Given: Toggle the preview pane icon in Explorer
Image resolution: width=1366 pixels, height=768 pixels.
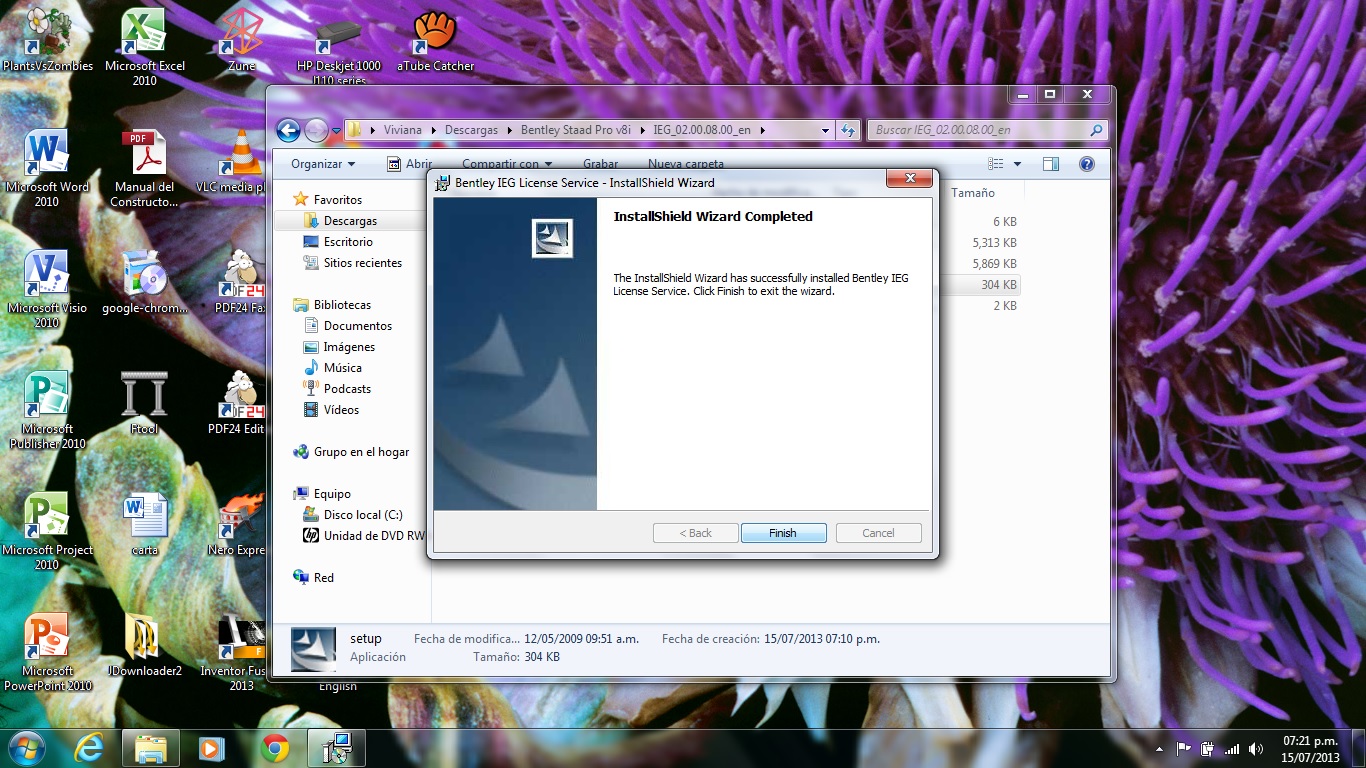Looking at the screenshot, I should coord(1050,164).
